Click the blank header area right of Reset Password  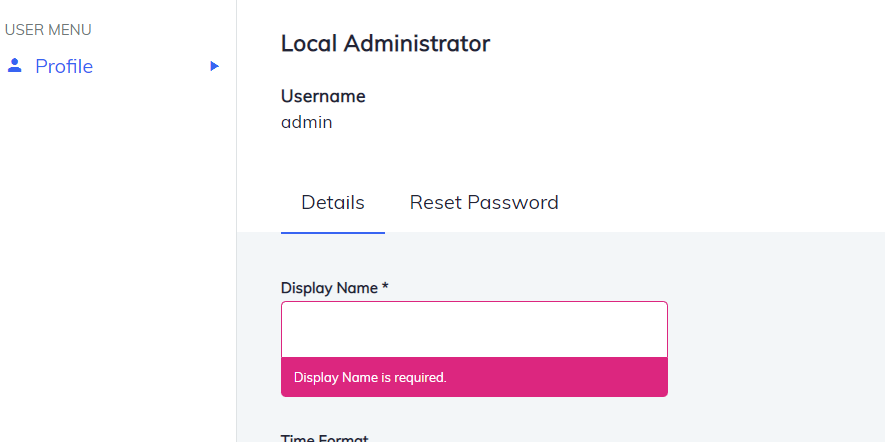[720, 202]
